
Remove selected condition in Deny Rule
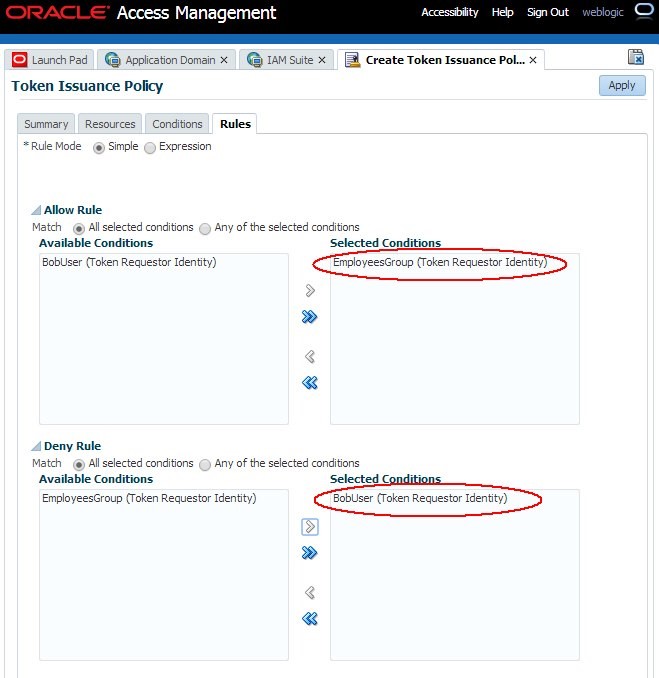pos(310,592)
